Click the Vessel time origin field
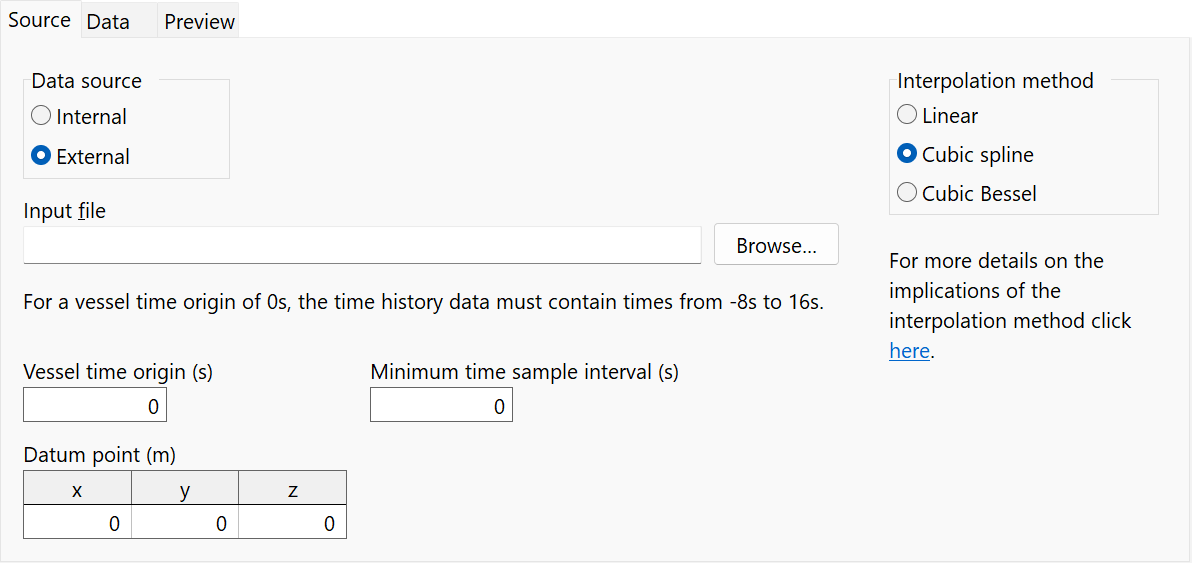Image resolution: width=1192 pixels, height=563 pixels. tap(95, 406)
